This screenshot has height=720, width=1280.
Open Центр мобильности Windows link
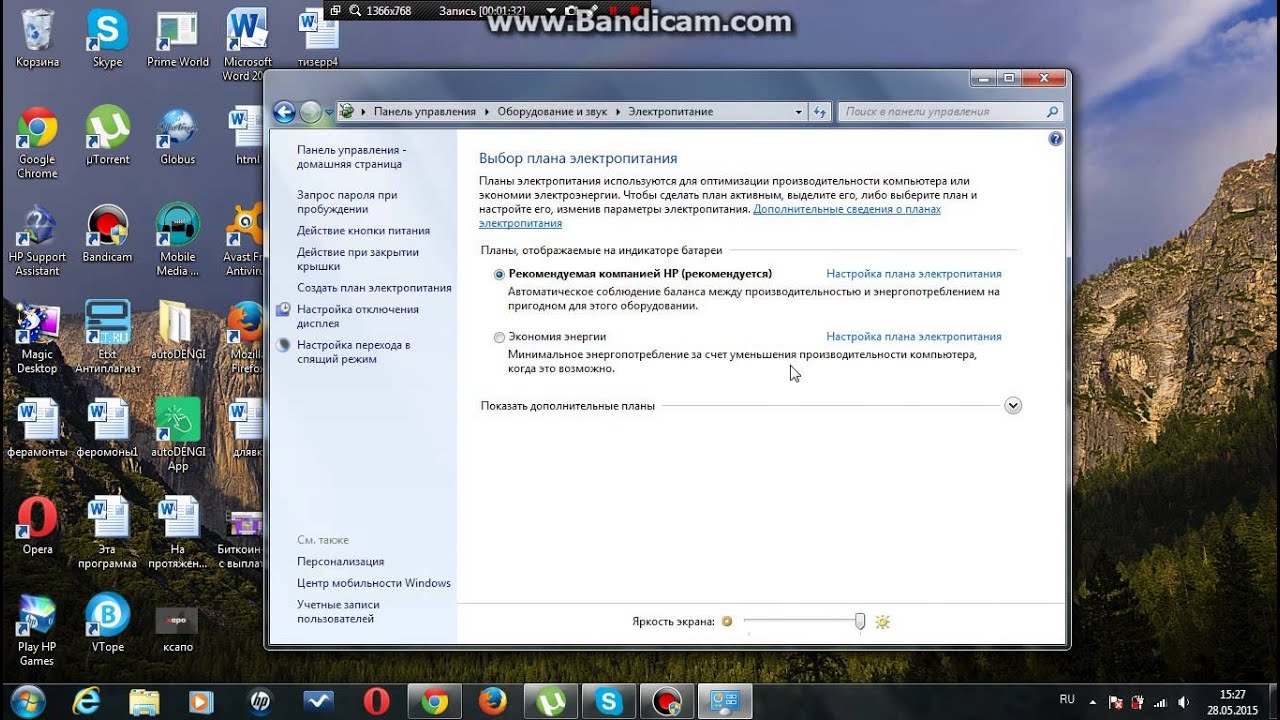point(373,583)
